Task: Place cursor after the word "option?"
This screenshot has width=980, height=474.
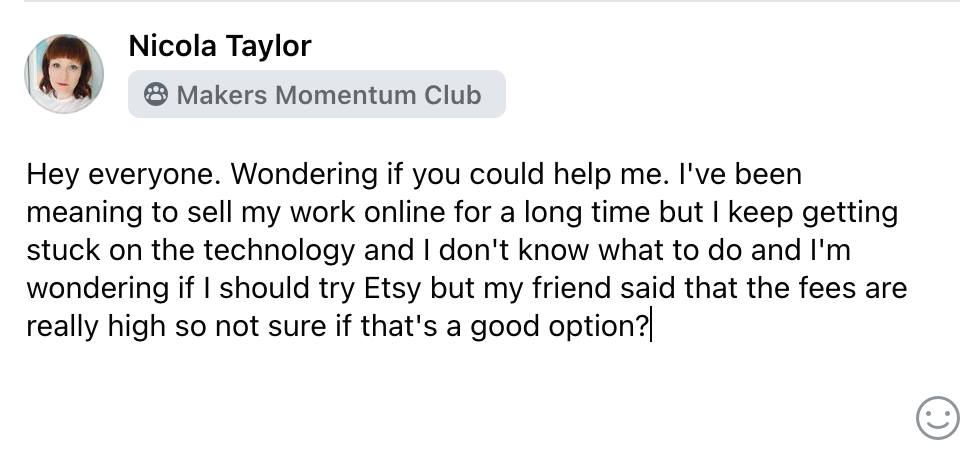Action: point(651,327)
